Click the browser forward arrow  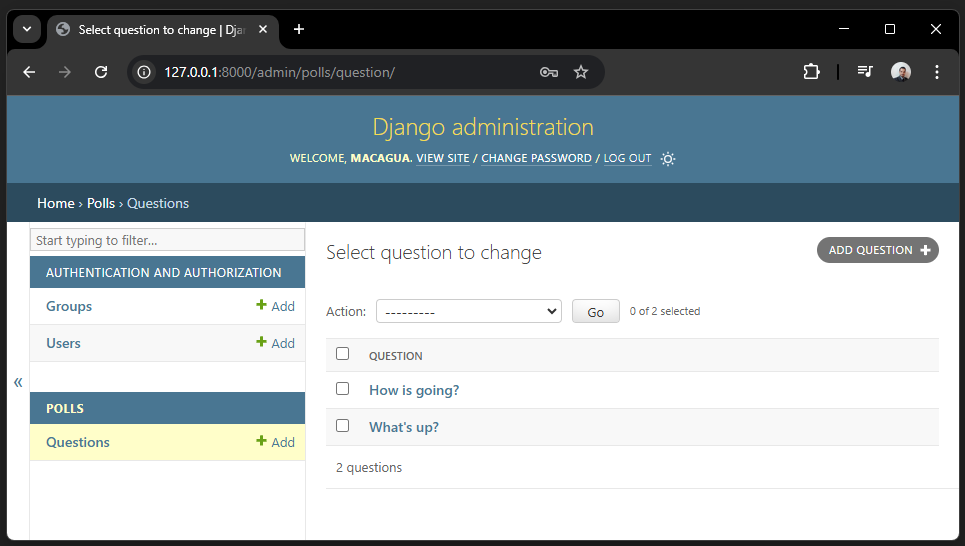click(65, 73)
